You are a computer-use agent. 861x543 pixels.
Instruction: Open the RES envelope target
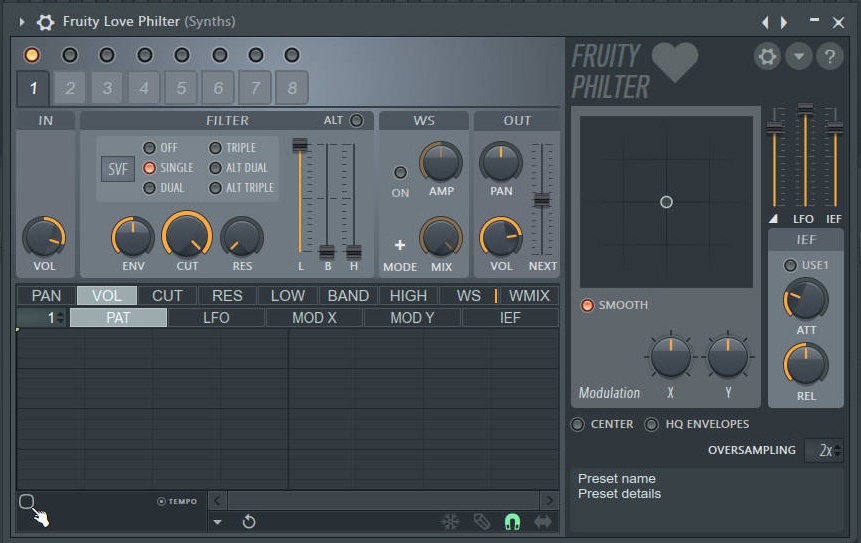pyautogui.click(x=227, y=295)
